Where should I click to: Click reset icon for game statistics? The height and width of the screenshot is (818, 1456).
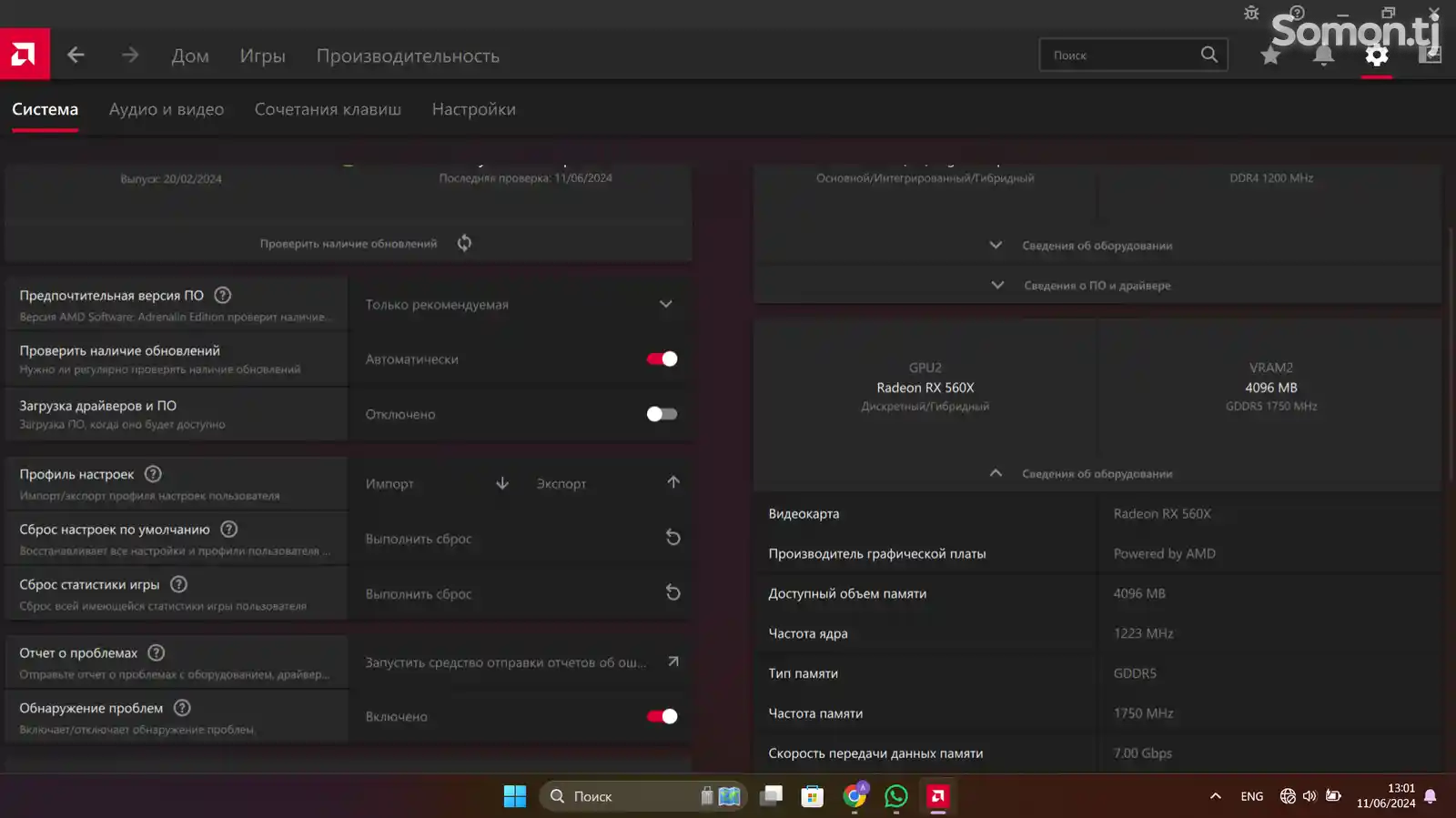(x=673, y=593)
